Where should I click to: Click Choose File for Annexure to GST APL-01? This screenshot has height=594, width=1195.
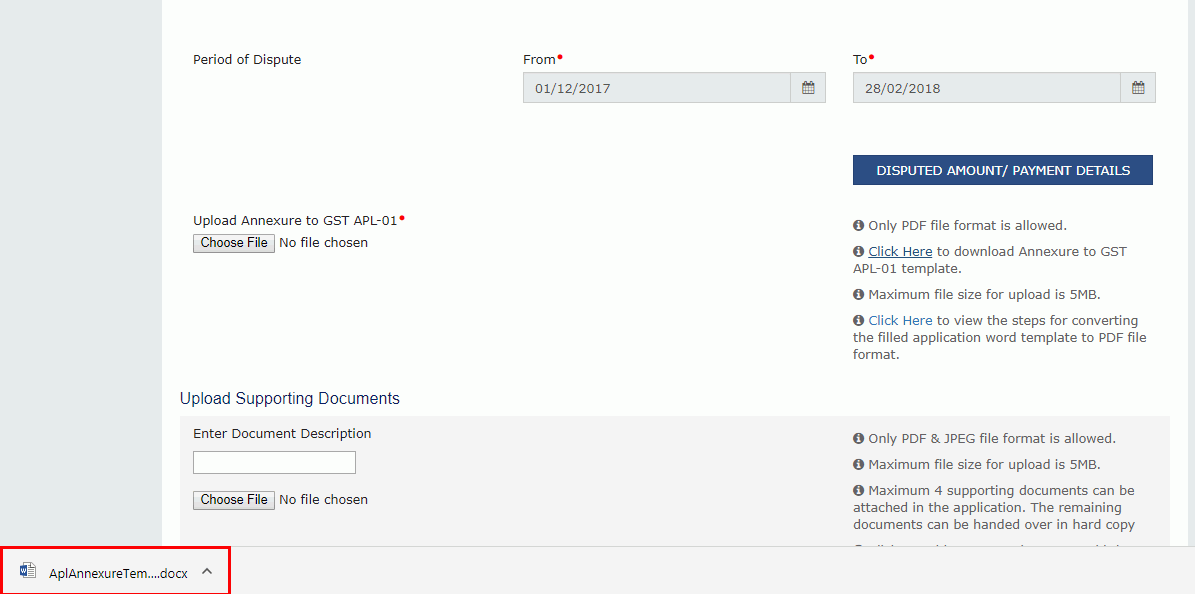[233, 242]
